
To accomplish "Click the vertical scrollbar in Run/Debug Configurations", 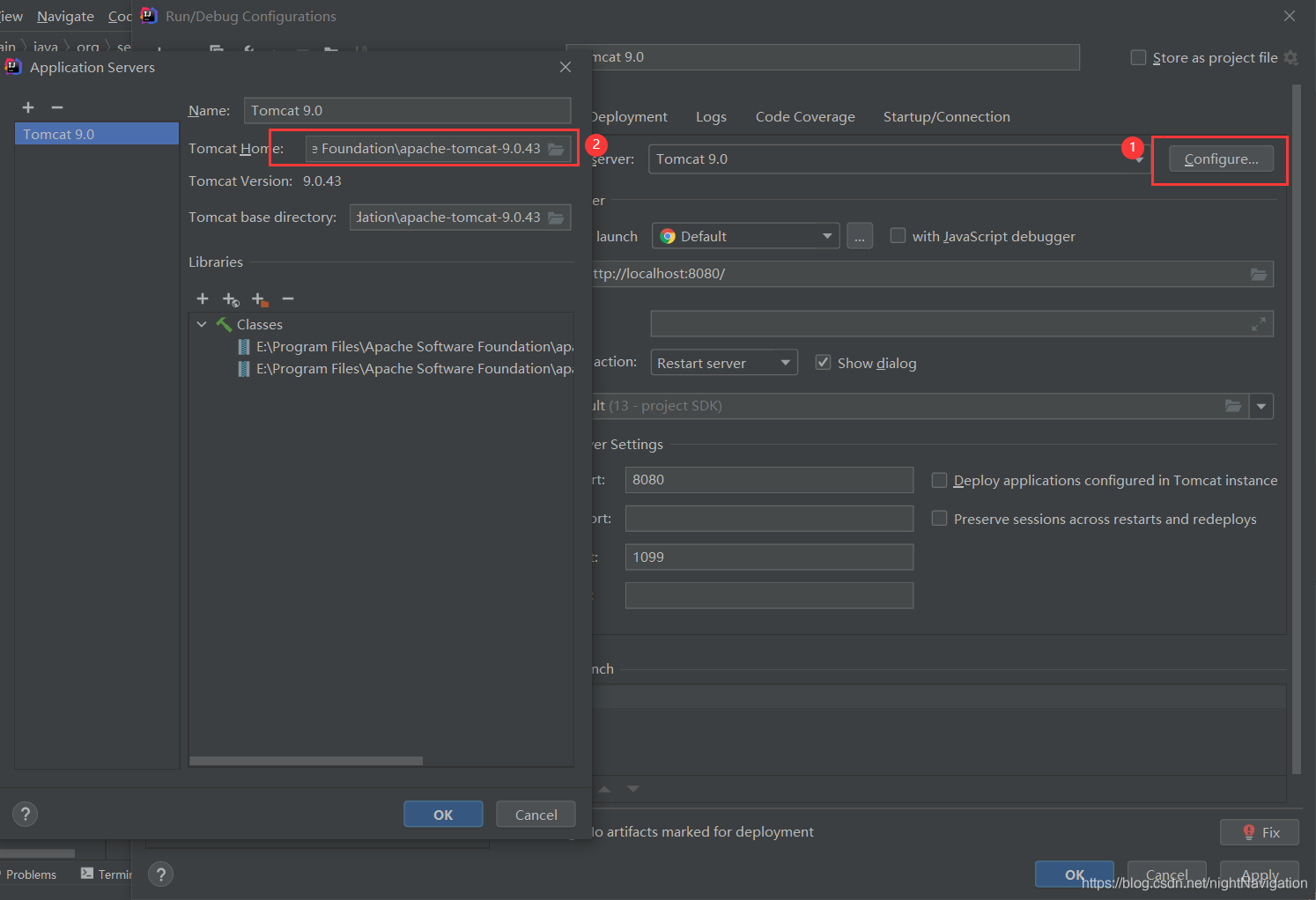I will click(x=1297, y=429).
